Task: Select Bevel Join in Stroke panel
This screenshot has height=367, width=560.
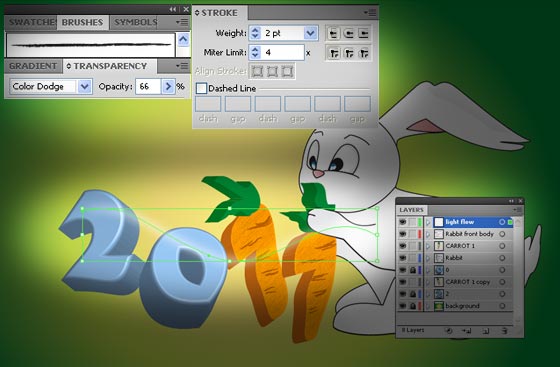Action: point(364,53)
